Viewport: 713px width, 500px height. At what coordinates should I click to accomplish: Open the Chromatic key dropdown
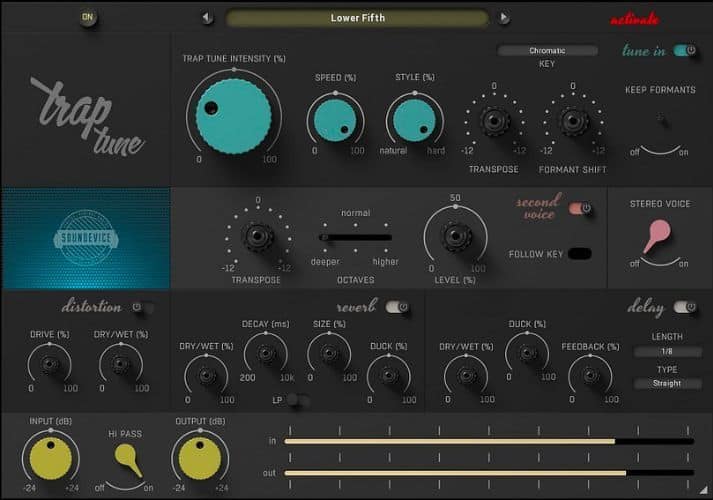(x=547, y=50)
